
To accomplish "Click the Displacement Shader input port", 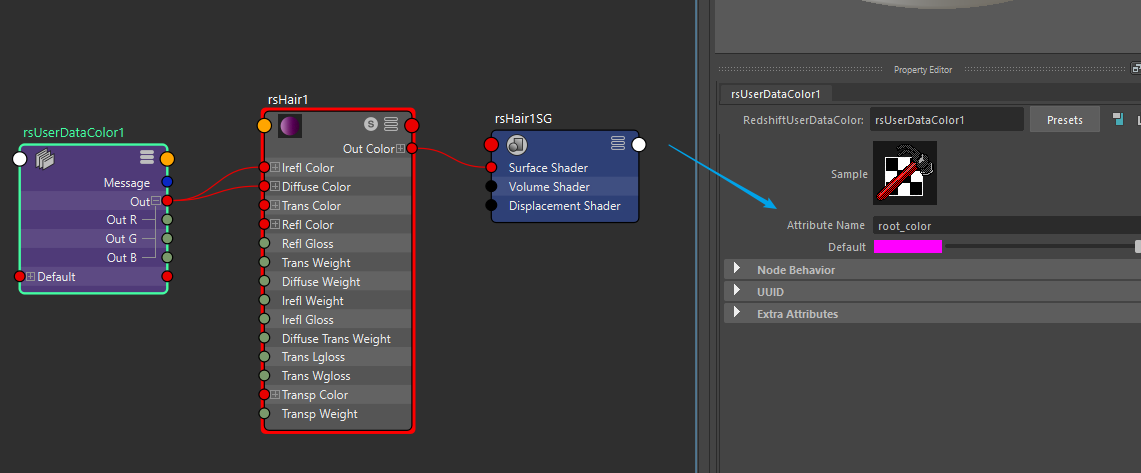I will click(x=491, y=205).
